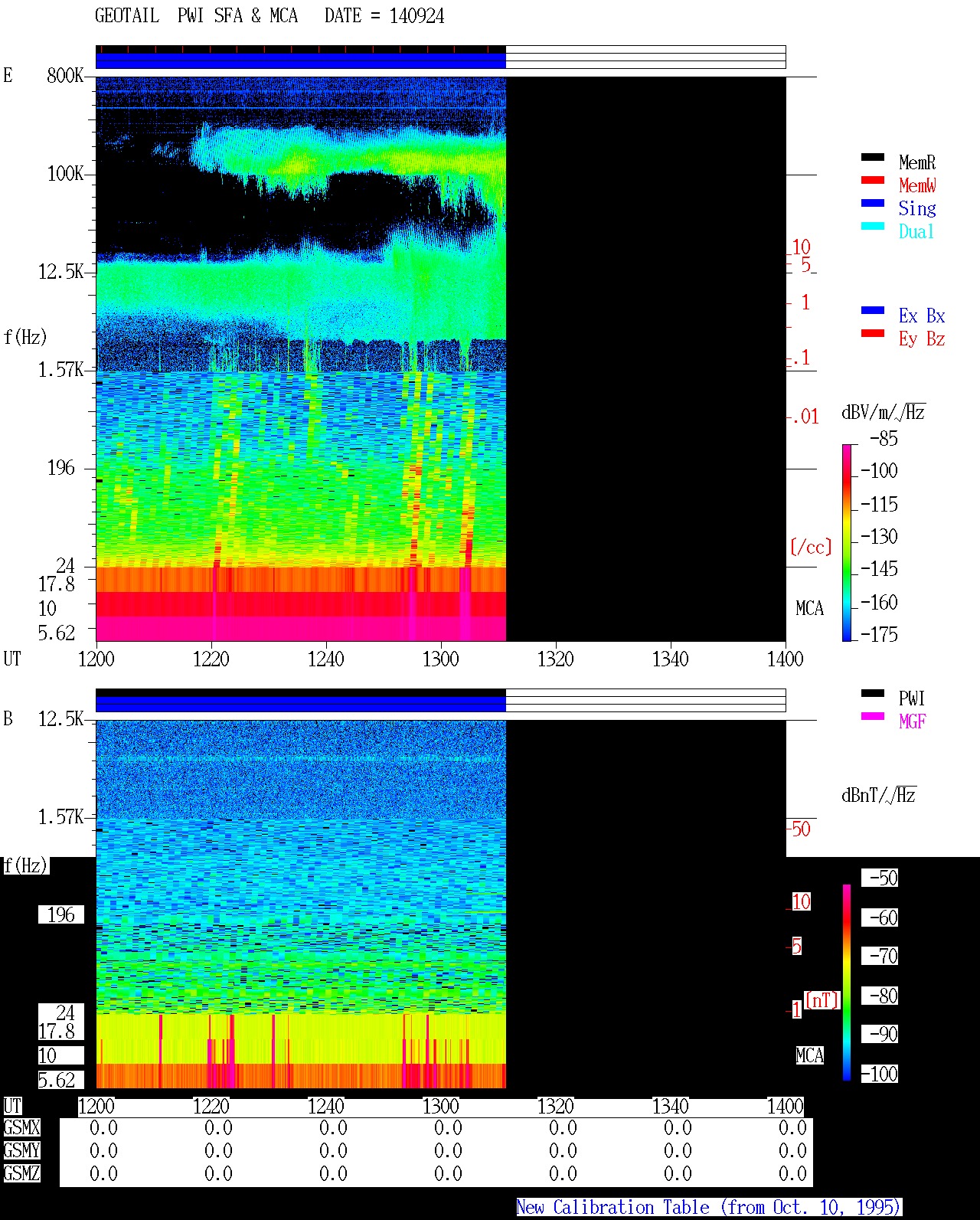Select the cyan Dual legend swatch

[x=873, y=226]
